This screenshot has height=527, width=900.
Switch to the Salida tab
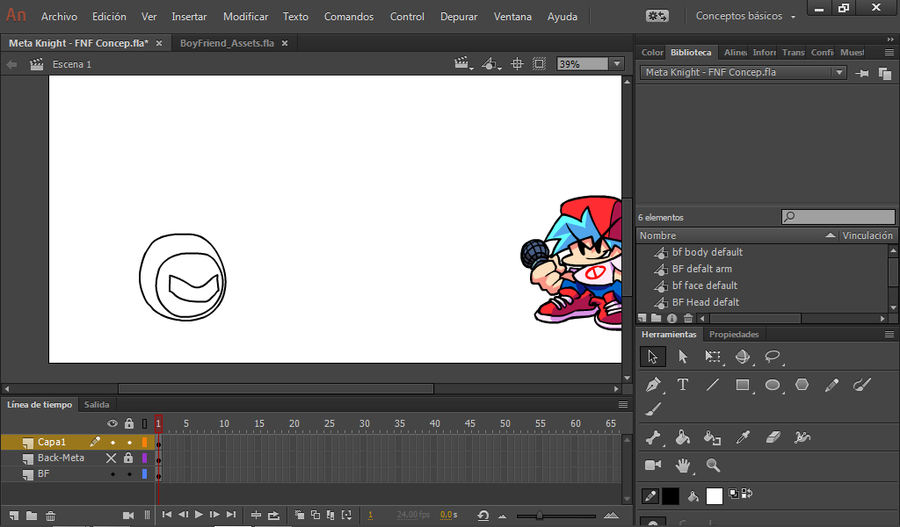click(x=96, y=405)
